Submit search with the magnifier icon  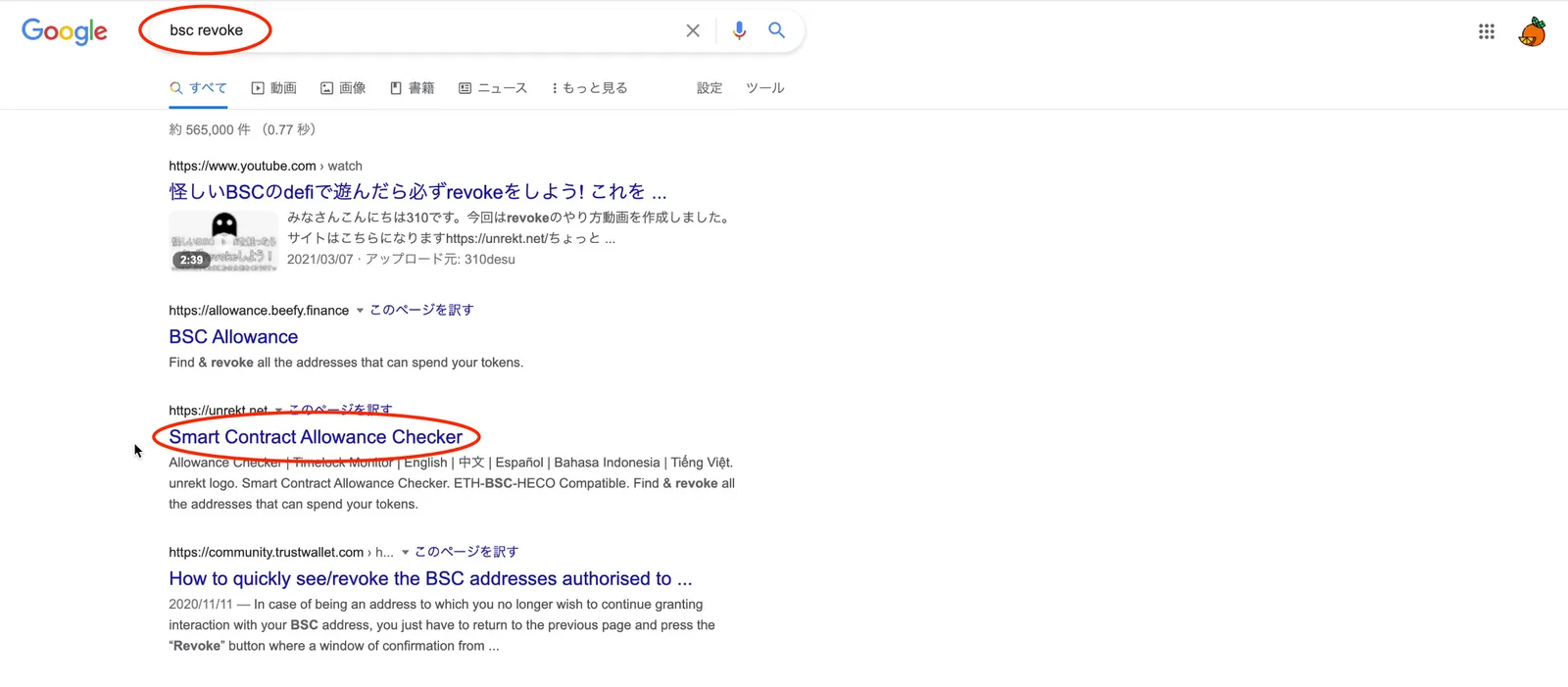tap(776, 30)
